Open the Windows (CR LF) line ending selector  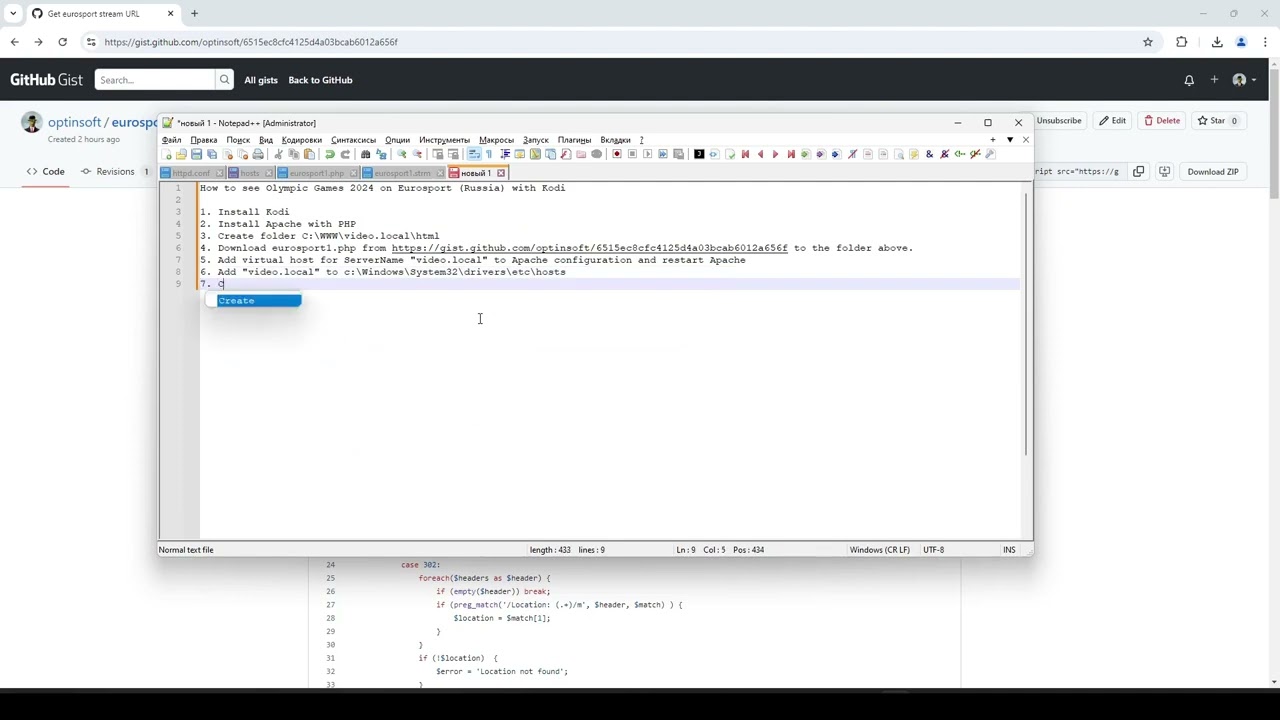click(879, 550)
